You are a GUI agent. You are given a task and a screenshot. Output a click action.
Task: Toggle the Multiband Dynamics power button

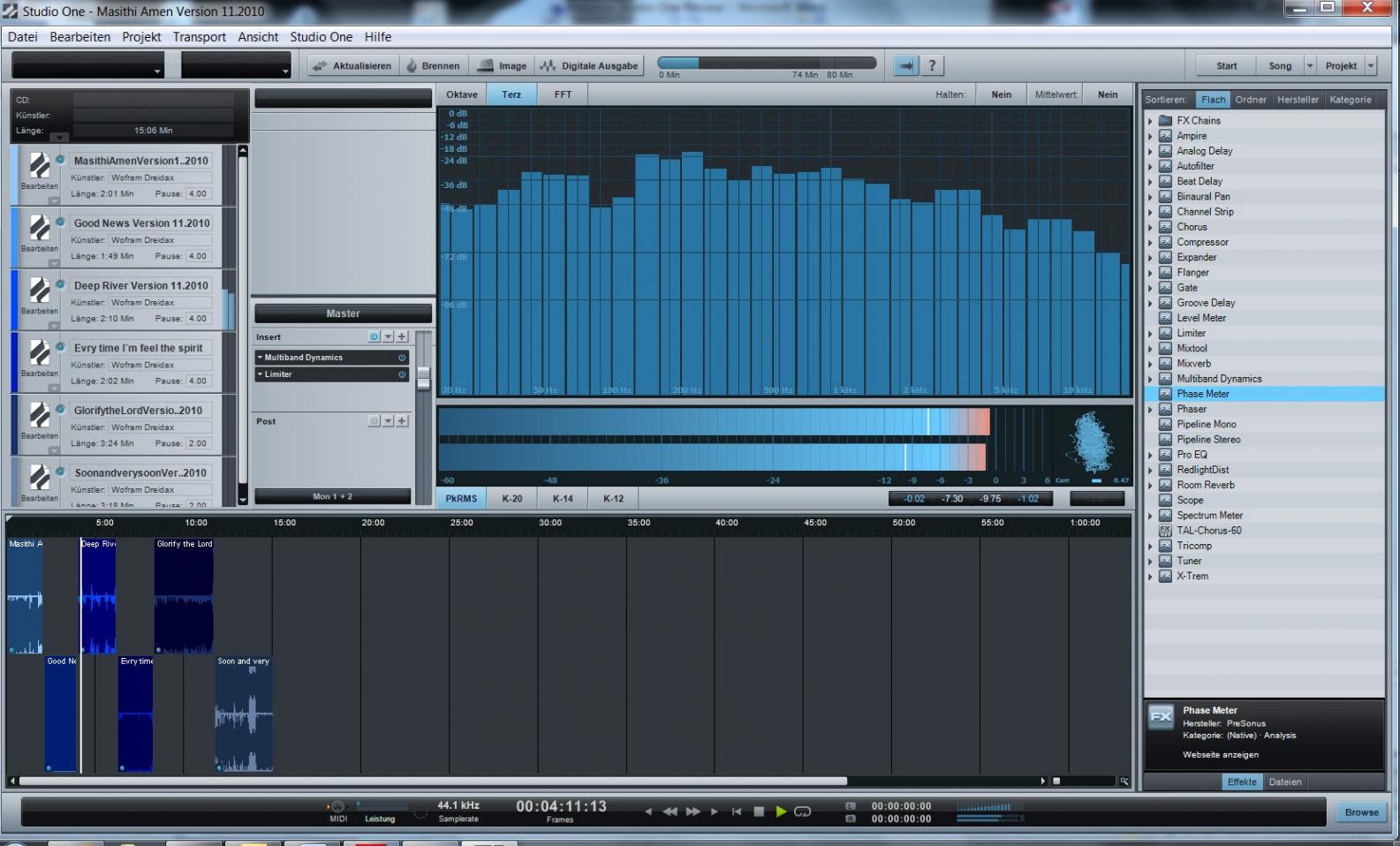(402, 358)
